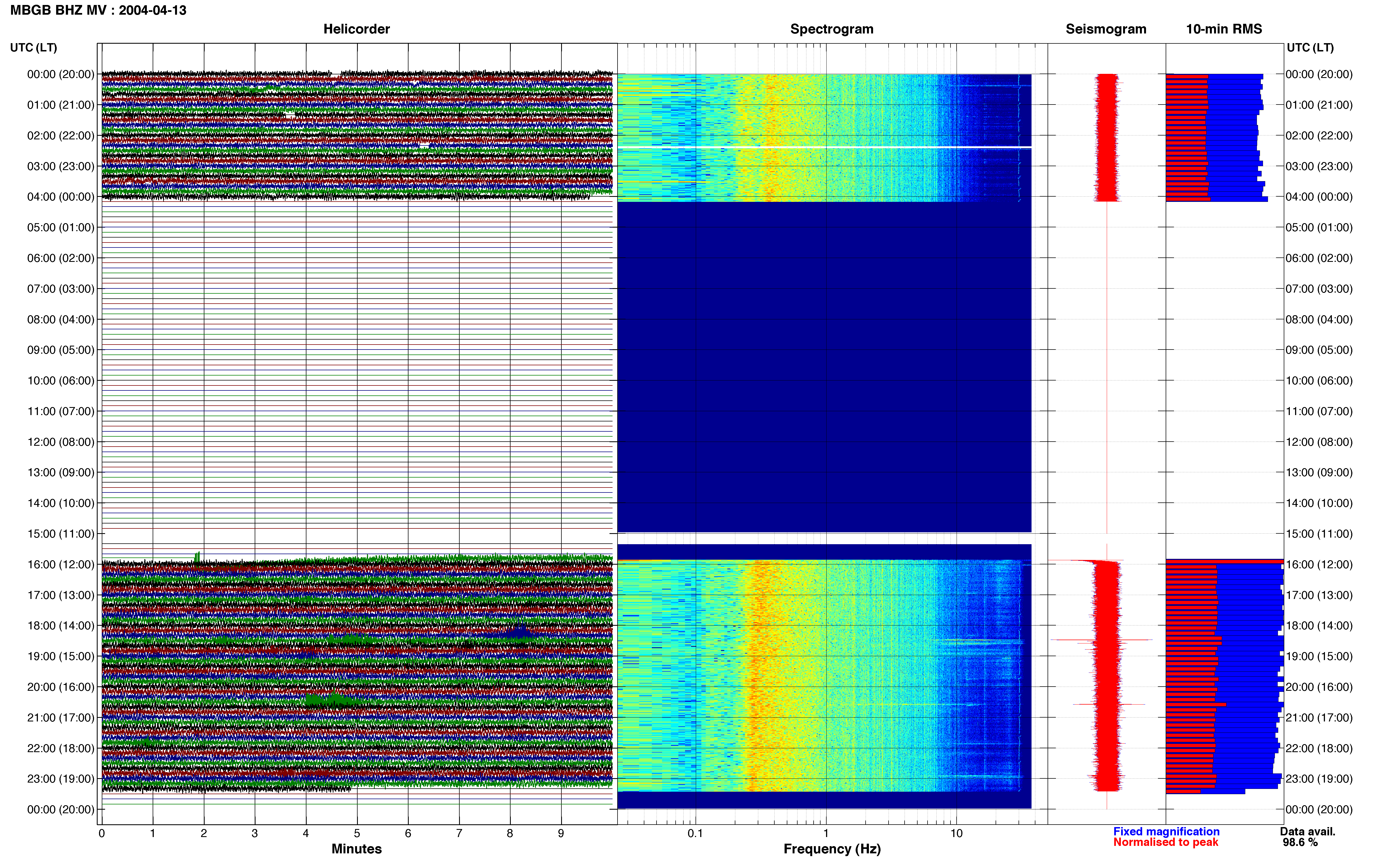Click the left '04:00 (00:00)' time label
Screen dimensions: 1388x868
[x=61, y=196]
